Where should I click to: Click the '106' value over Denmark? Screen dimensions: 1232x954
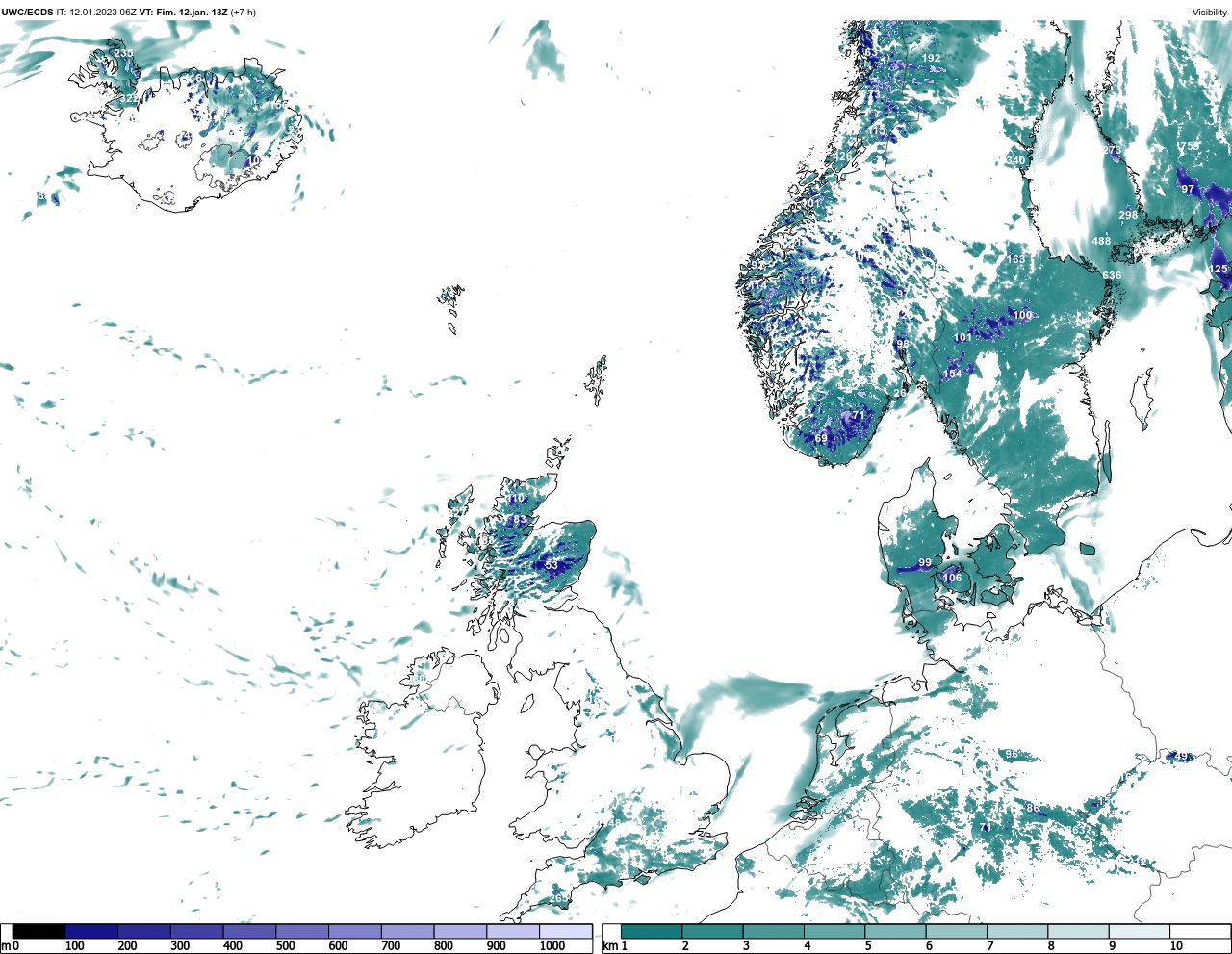[952, 578]
